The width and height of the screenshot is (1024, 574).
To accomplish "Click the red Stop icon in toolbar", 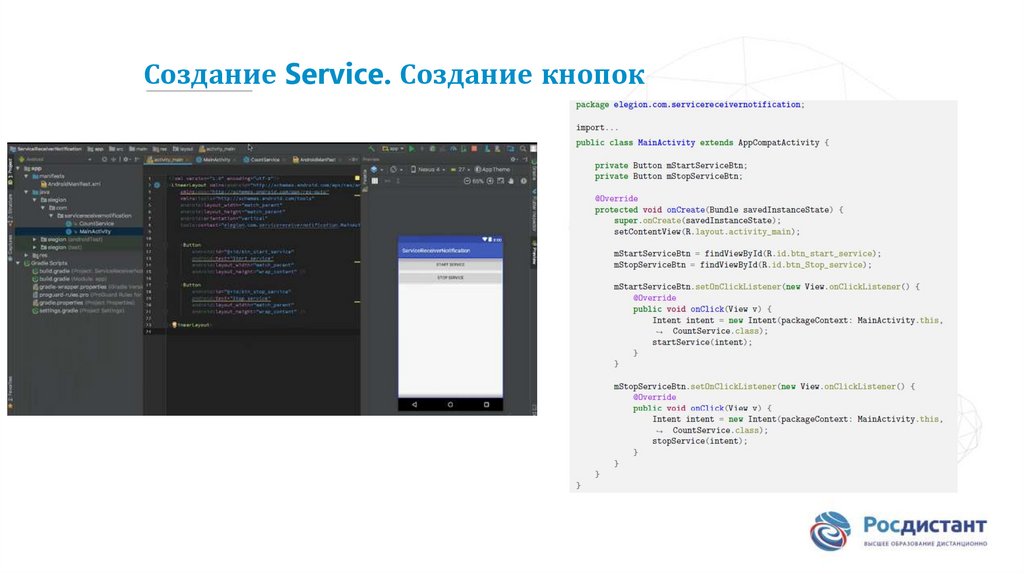I will (474, 149).
